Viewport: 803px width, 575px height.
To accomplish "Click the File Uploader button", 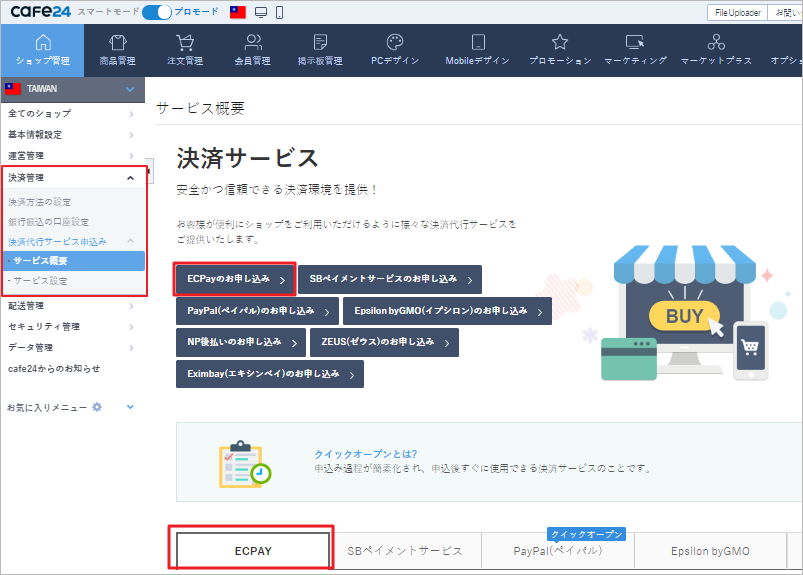I will [x=737, y=13].
